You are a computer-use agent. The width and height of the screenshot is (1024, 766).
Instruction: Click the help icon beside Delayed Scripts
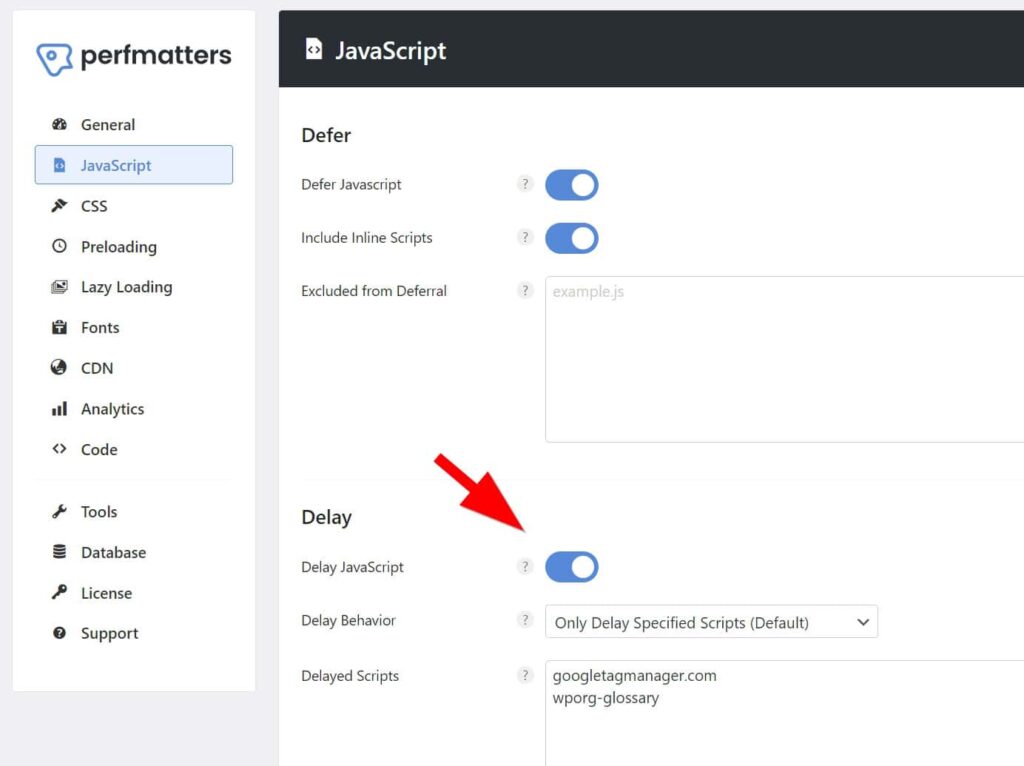(525, 676)
